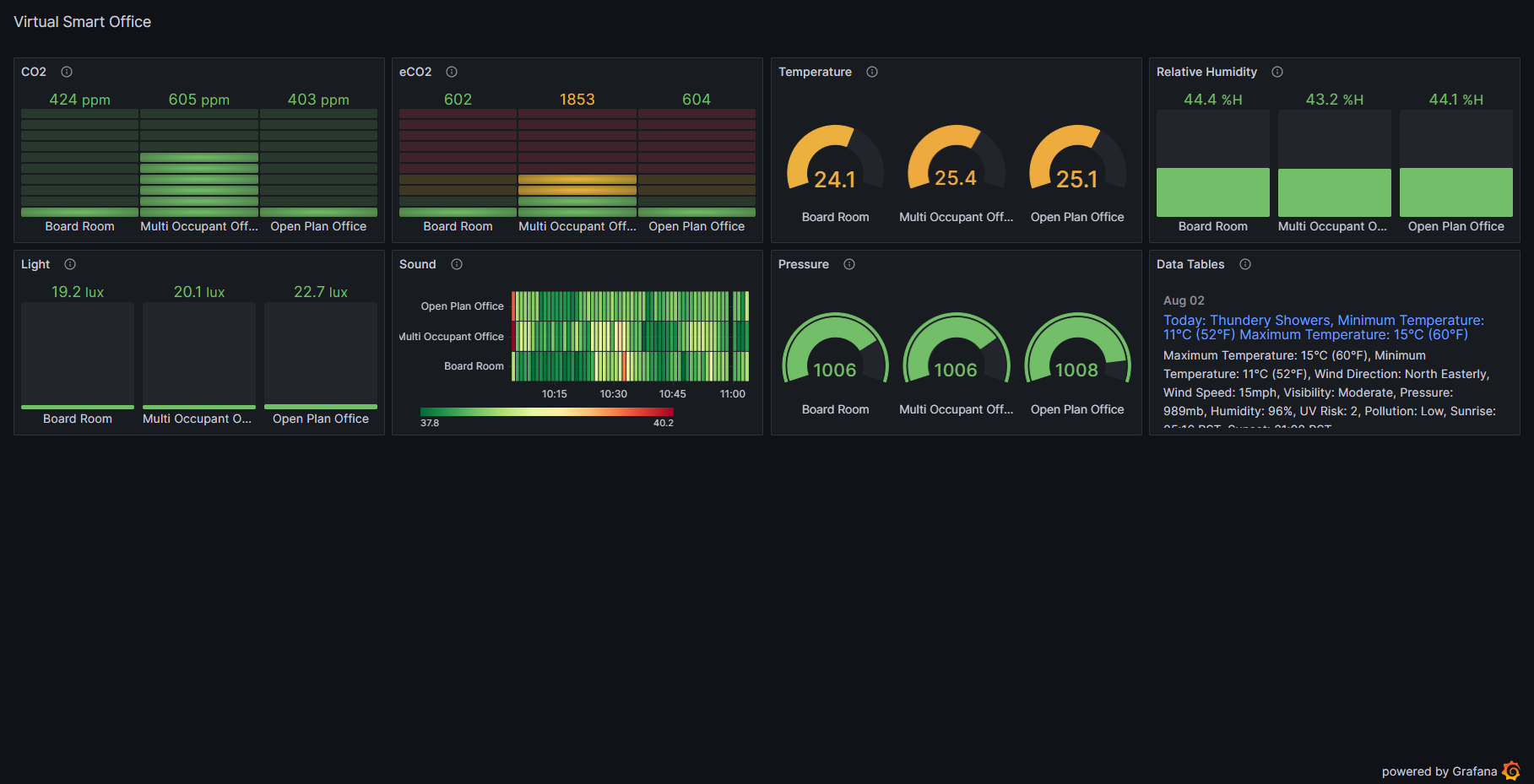Click the Board Room 1006 pressure gauge

click(x=835, y=349)
